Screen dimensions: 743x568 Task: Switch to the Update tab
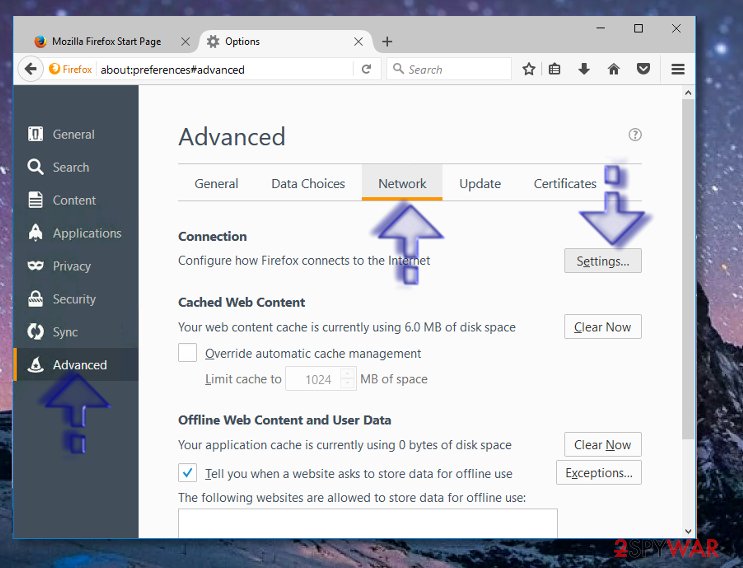coord(480,183)
